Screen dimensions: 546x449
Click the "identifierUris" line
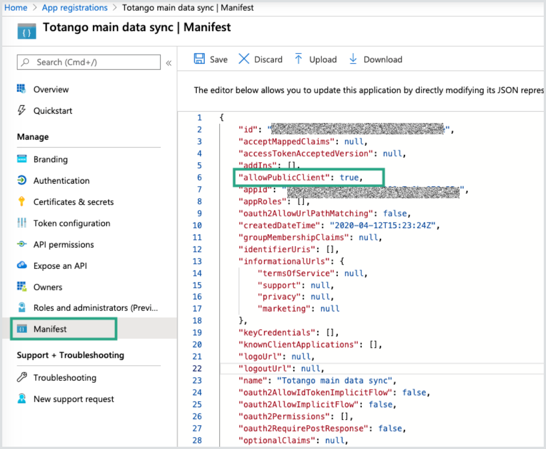(x=289, y=249)
